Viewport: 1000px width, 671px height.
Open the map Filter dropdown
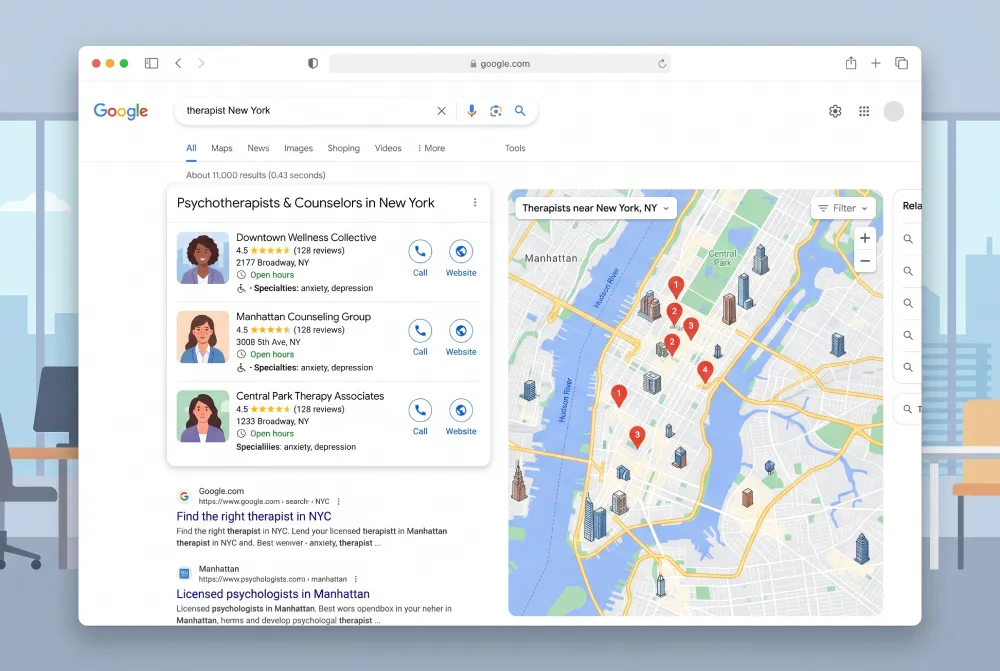pyautogui.click(x=843, y=208)
